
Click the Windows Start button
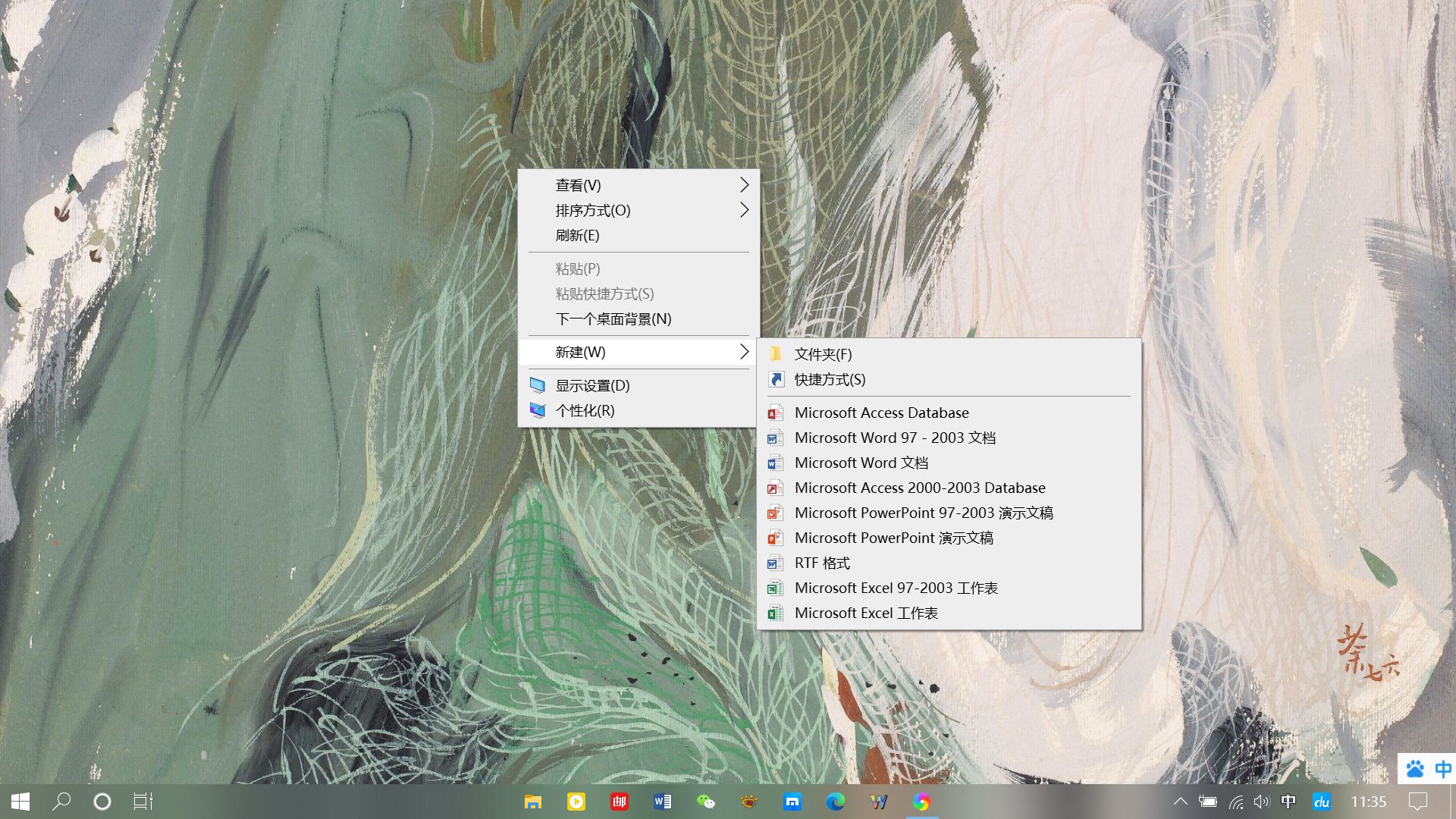pyautogui.click(x=20, y=801)
